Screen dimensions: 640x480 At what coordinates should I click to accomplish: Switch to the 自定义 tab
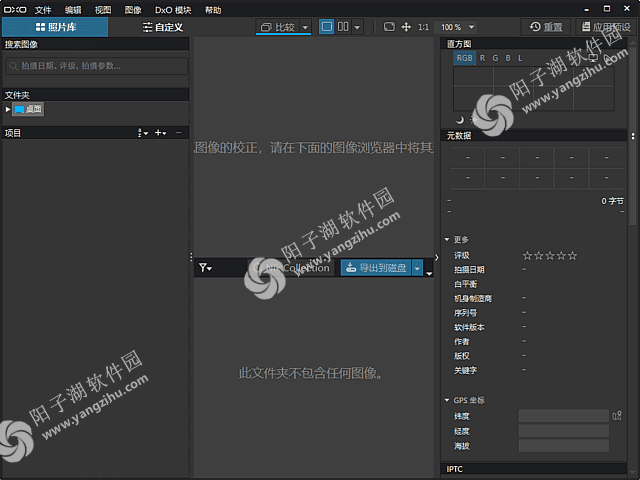coord(162,27)
